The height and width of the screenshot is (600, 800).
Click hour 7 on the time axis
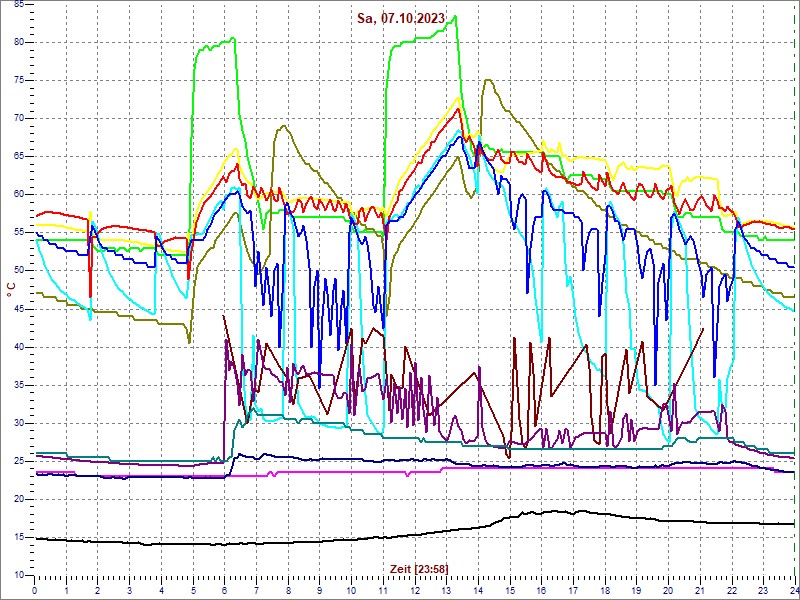tap(256, 590)
